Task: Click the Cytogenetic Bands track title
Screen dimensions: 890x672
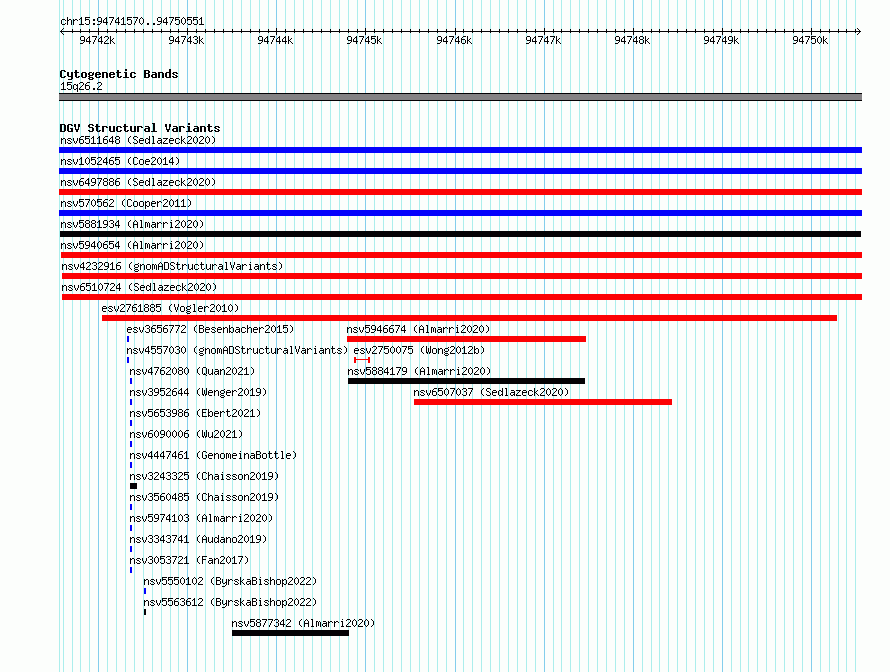Action: pos(119,74)
